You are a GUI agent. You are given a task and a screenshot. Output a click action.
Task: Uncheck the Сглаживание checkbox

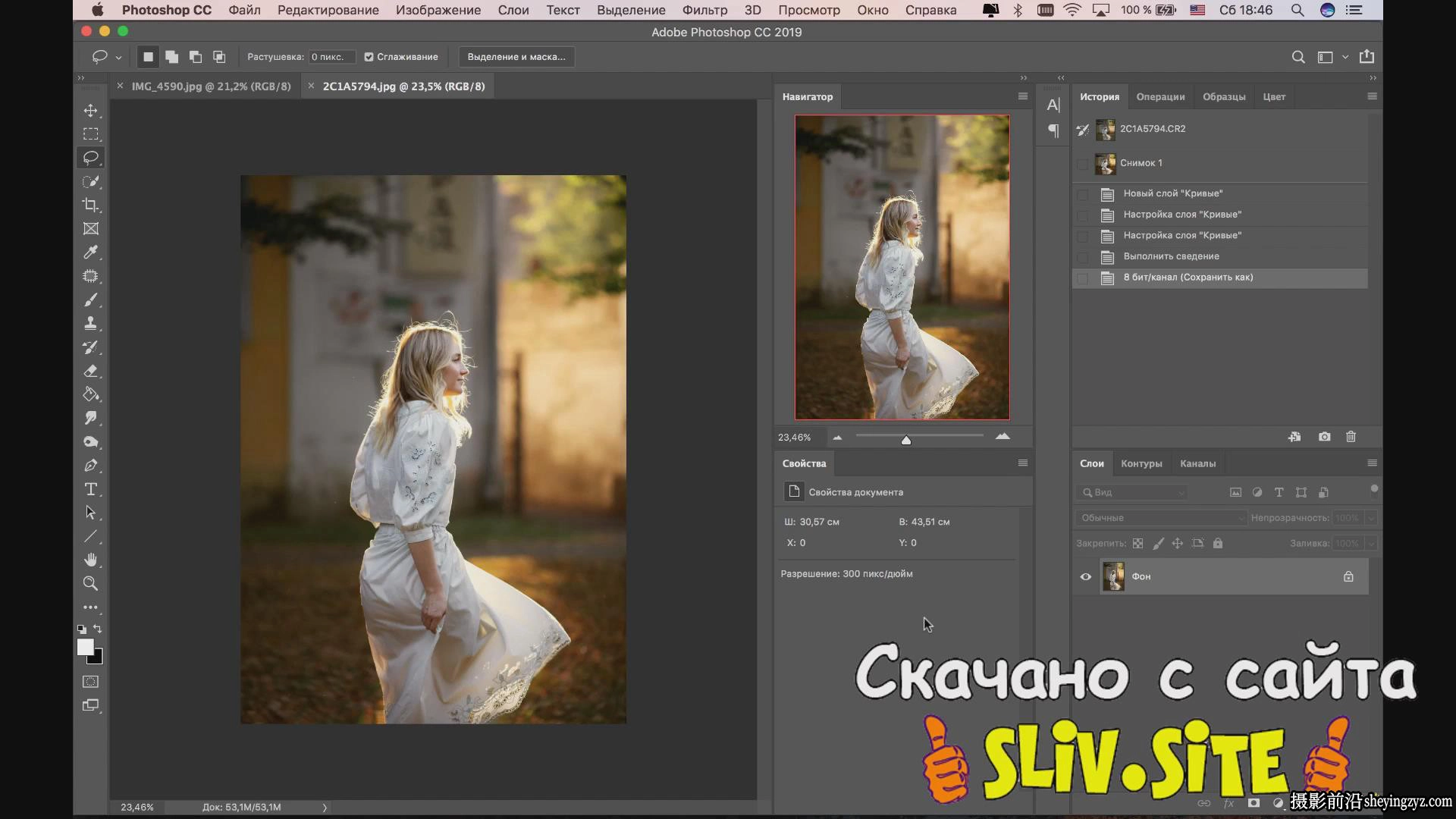[x=369, y=57]
